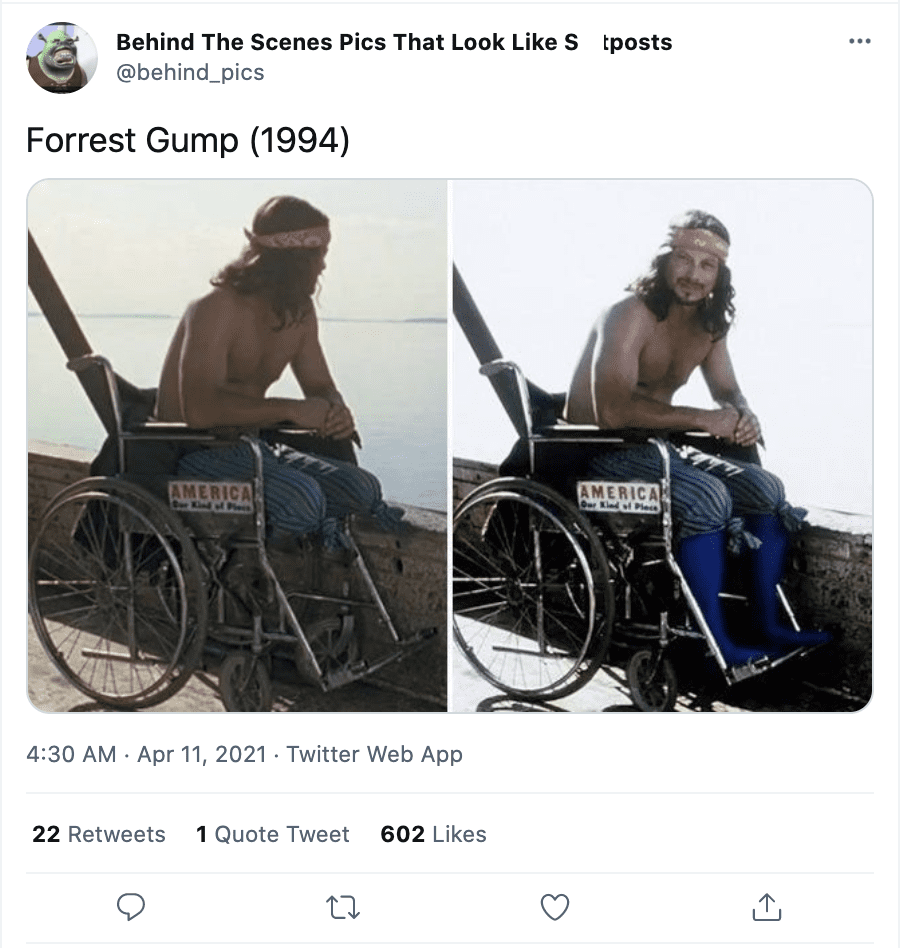Open the share tweet icon
The height and width of the screenshot is (948, 902).
click(767, 906)
